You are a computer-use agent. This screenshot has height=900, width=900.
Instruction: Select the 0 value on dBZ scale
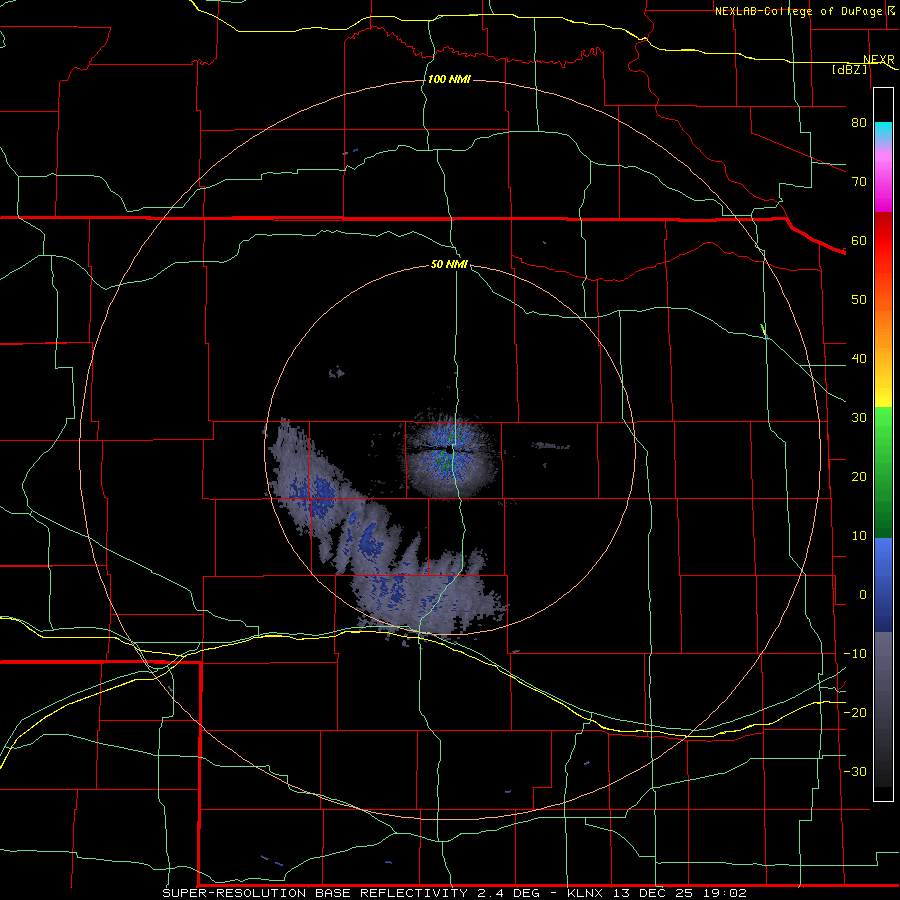coord(863,595)
